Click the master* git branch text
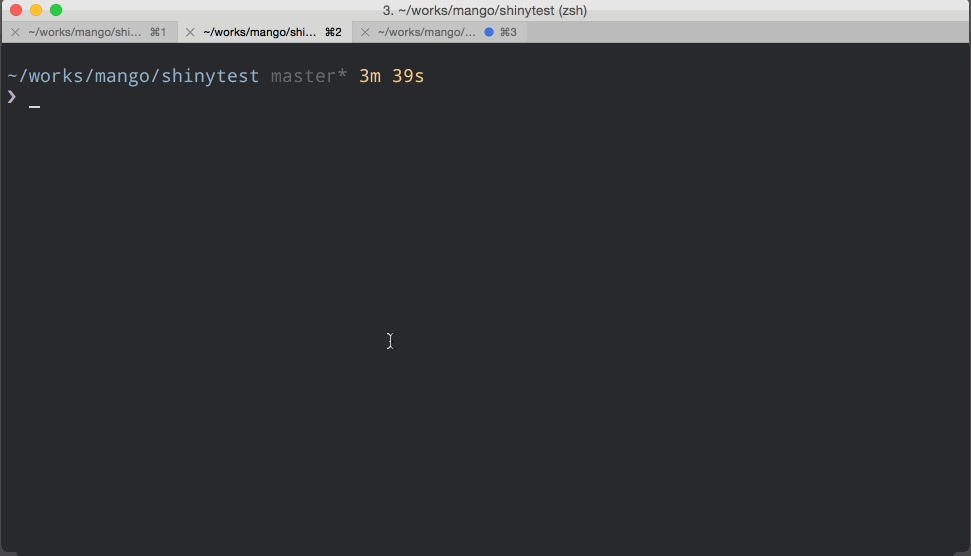Viewport: 971px width, 556px height. [308, 76]
